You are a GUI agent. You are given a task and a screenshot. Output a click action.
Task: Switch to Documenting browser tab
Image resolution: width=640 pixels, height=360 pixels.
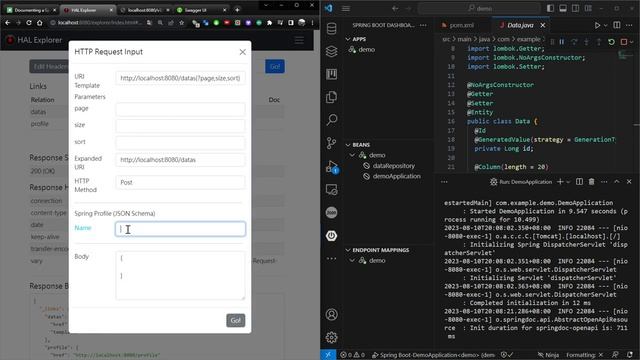coord(31,10)
